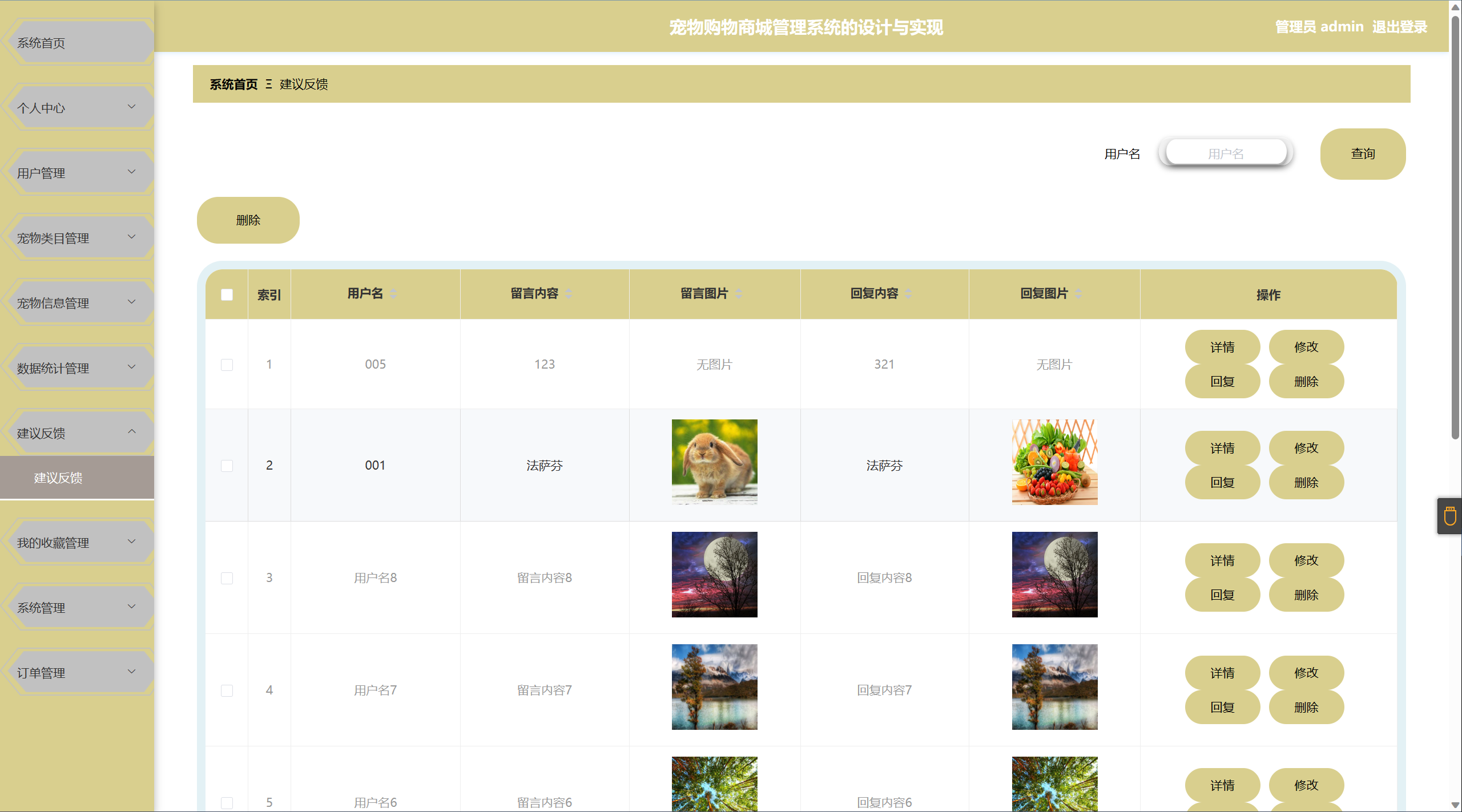Viewport: 1462px width, 812px height.
Task: Click the floating mouse widget icon
Action: point(1449,516)
